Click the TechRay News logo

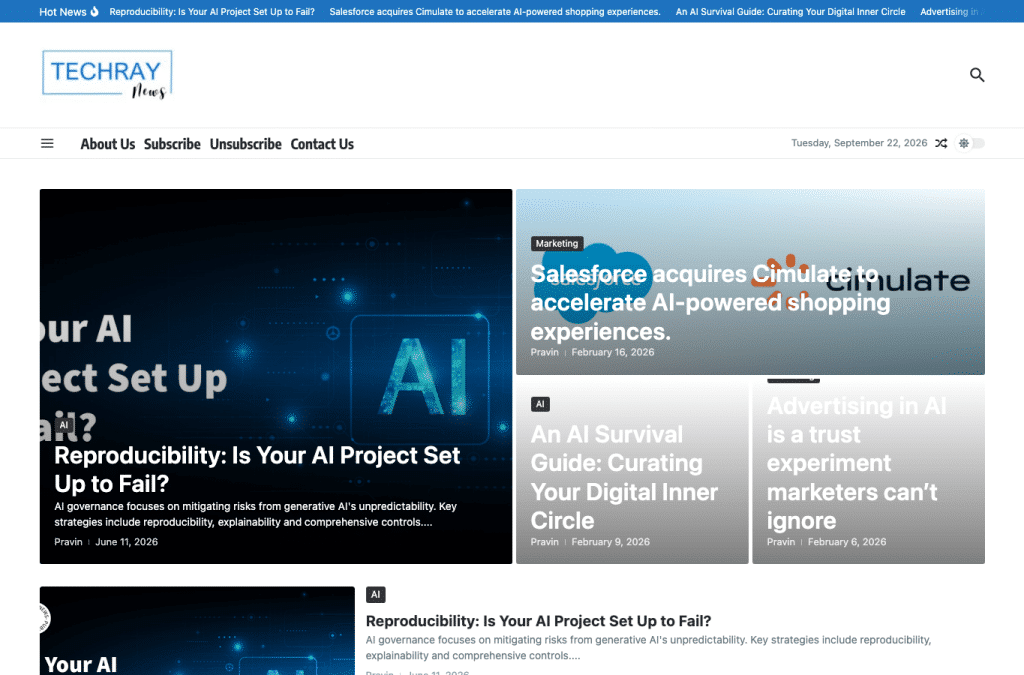pos(107,74)
